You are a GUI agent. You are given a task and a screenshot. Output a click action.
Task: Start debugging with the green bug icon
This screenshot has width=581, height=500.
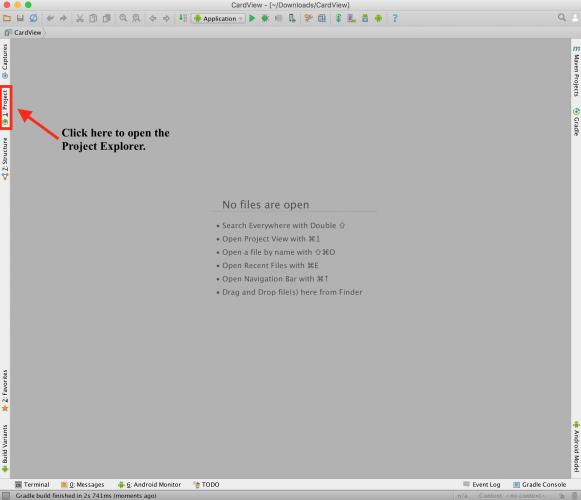tap(265, 18)
